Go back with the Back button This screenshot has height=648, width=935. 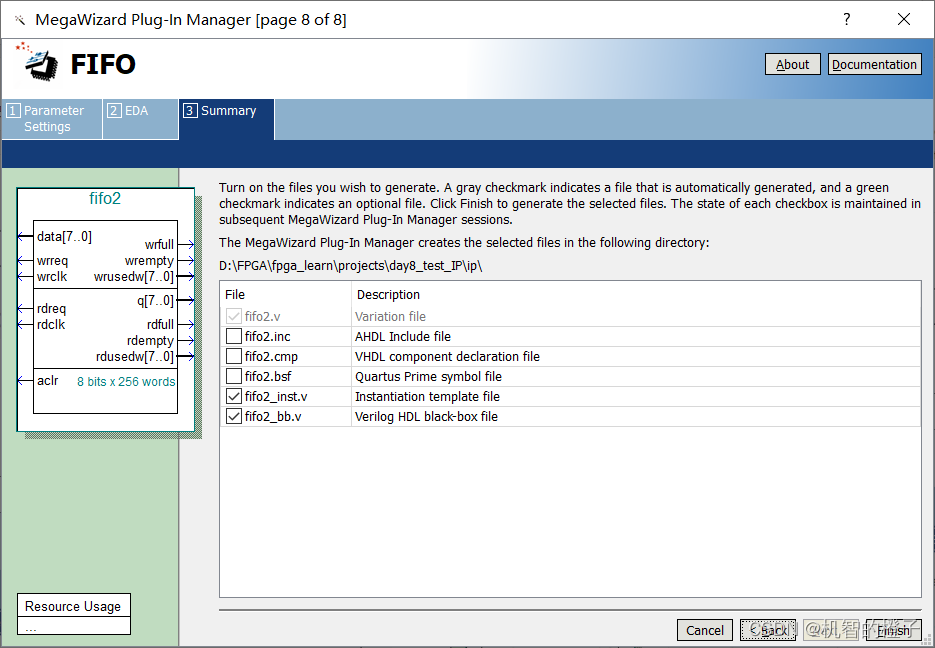pos(768,630)
